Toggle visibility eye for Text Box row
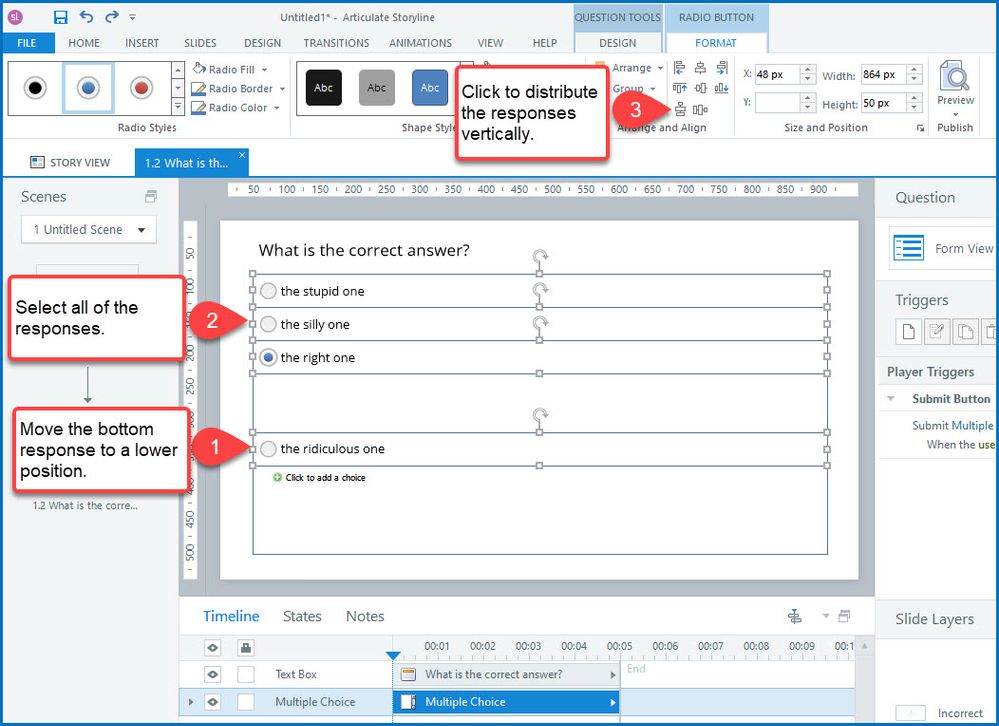 click(212, 674)
